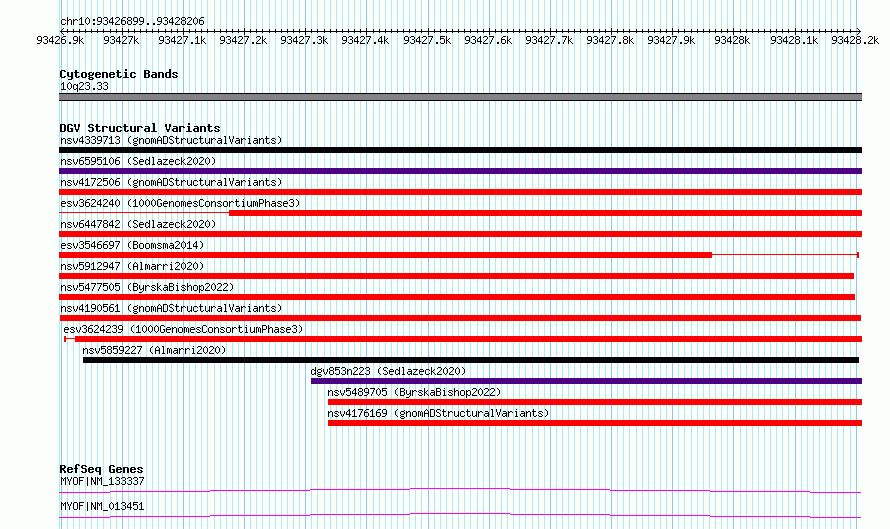Click the MYOF|NM_013451 transcript label
The image size is (890, 529).
102,506
